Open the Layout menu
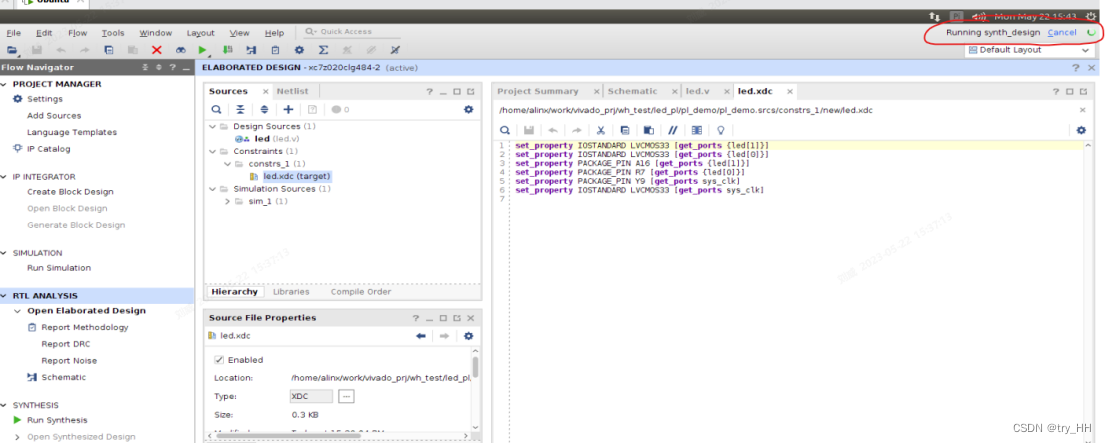 [x=200, y=33]
